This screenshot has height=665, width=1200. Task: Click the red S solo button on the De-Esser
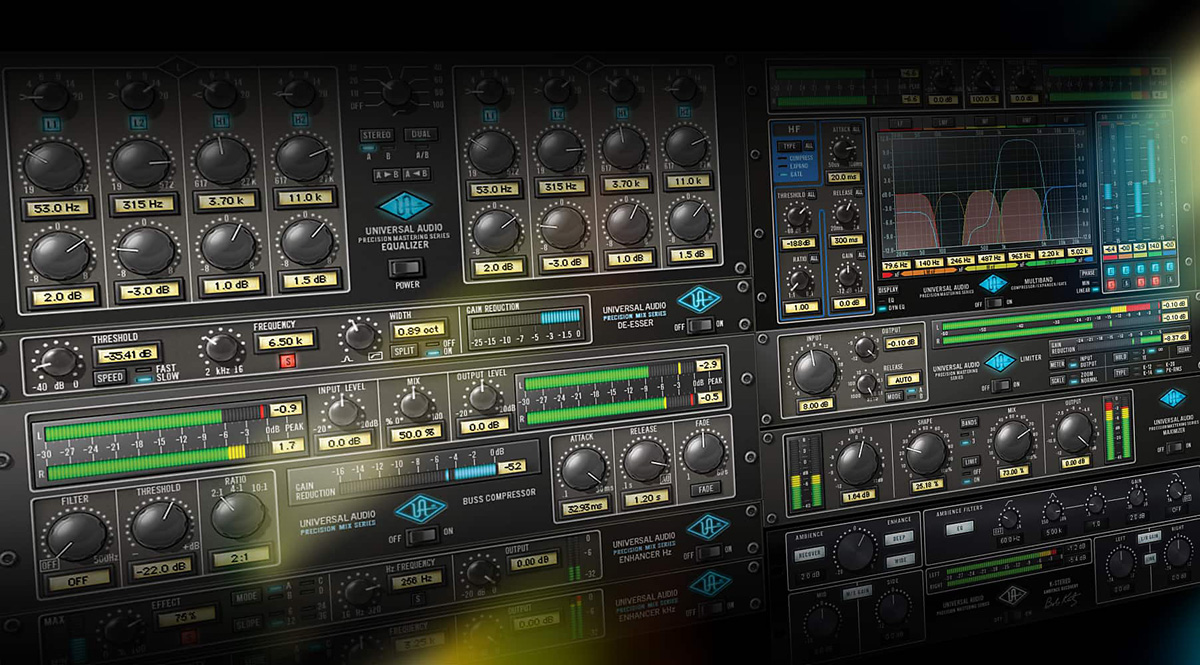coord(287,360)
